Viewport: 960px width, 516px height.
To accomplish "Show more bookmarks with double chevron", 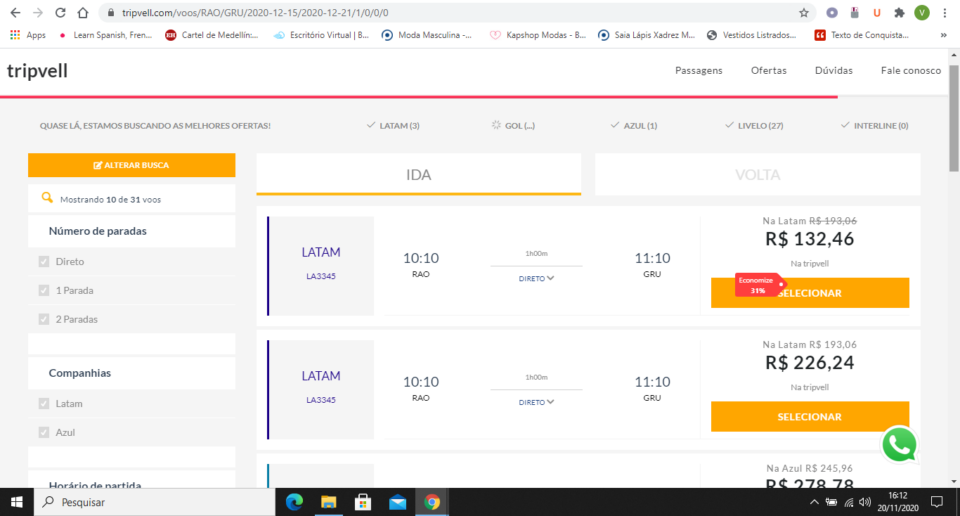I will [x=943, y=35].
